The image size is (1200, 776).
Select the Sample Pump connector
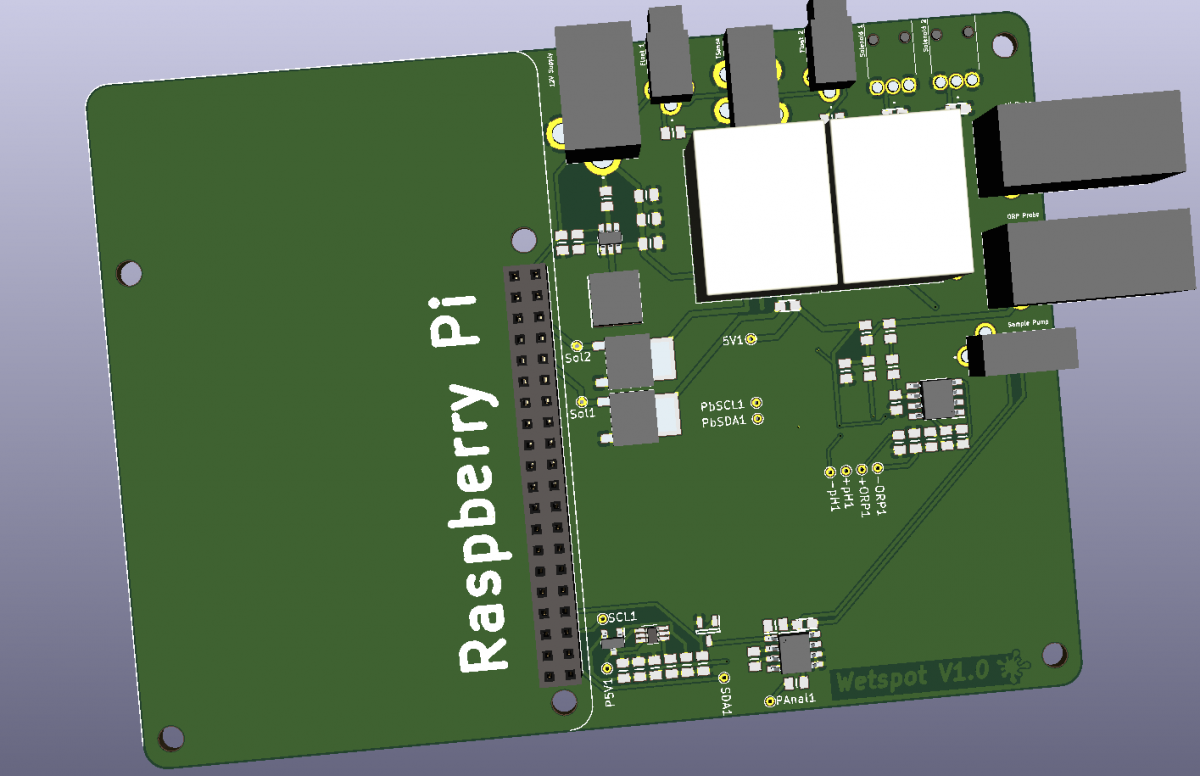1023,353
